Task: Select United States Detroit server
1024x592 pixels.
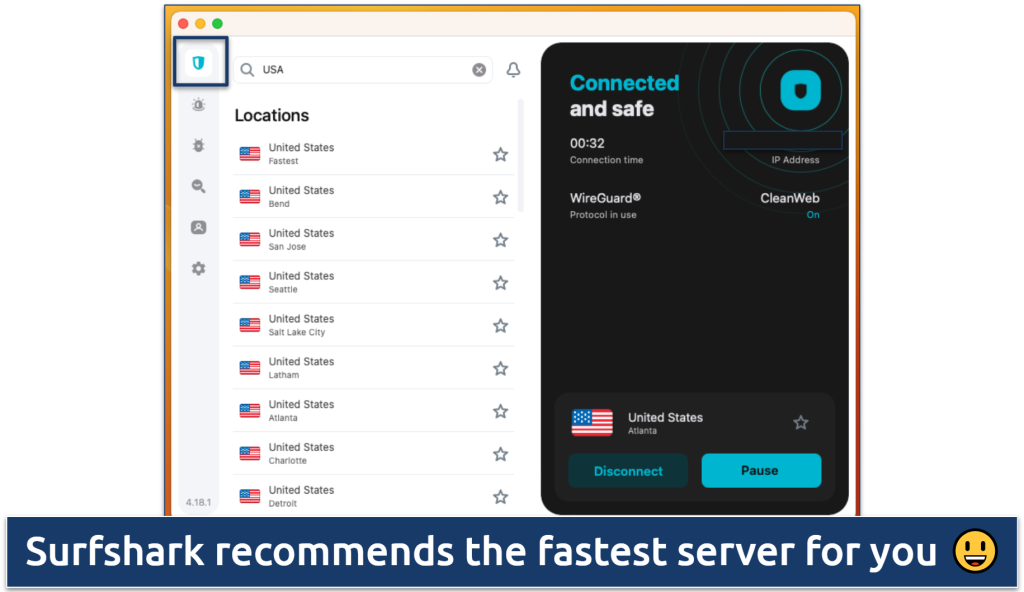Action: pos(374,495)
